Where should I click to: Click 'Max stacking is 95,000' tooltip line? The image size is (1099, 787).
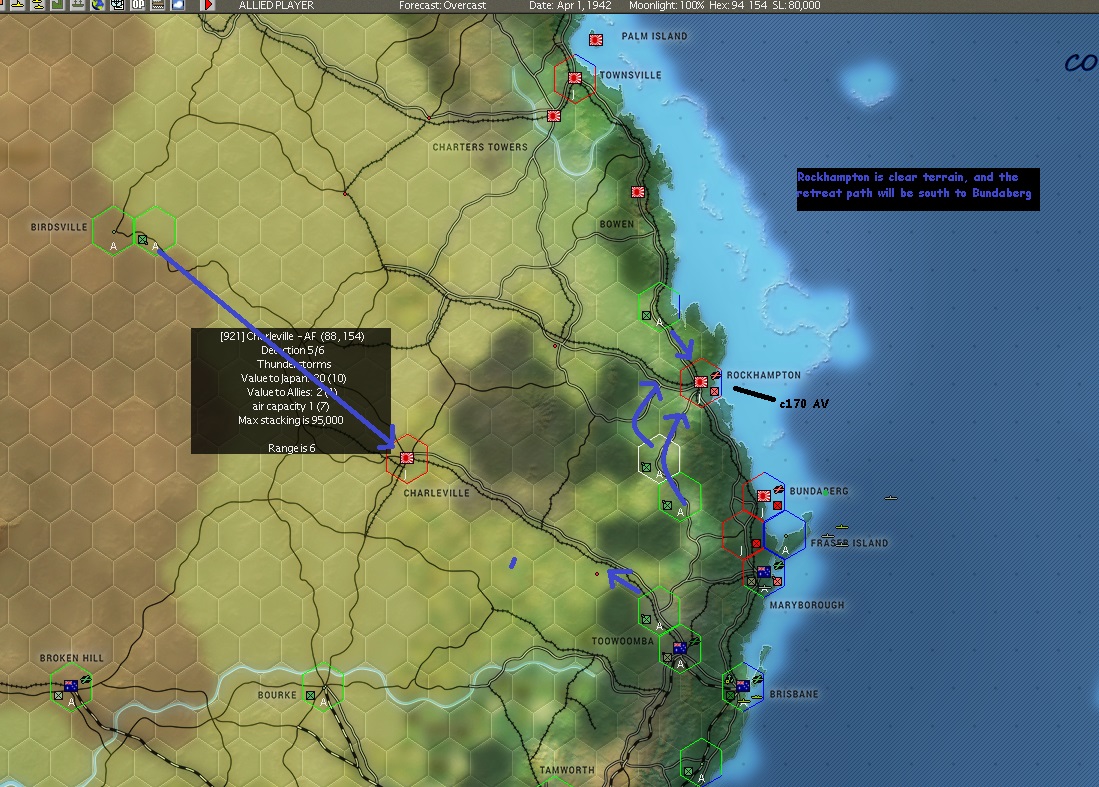click(291, 420)
